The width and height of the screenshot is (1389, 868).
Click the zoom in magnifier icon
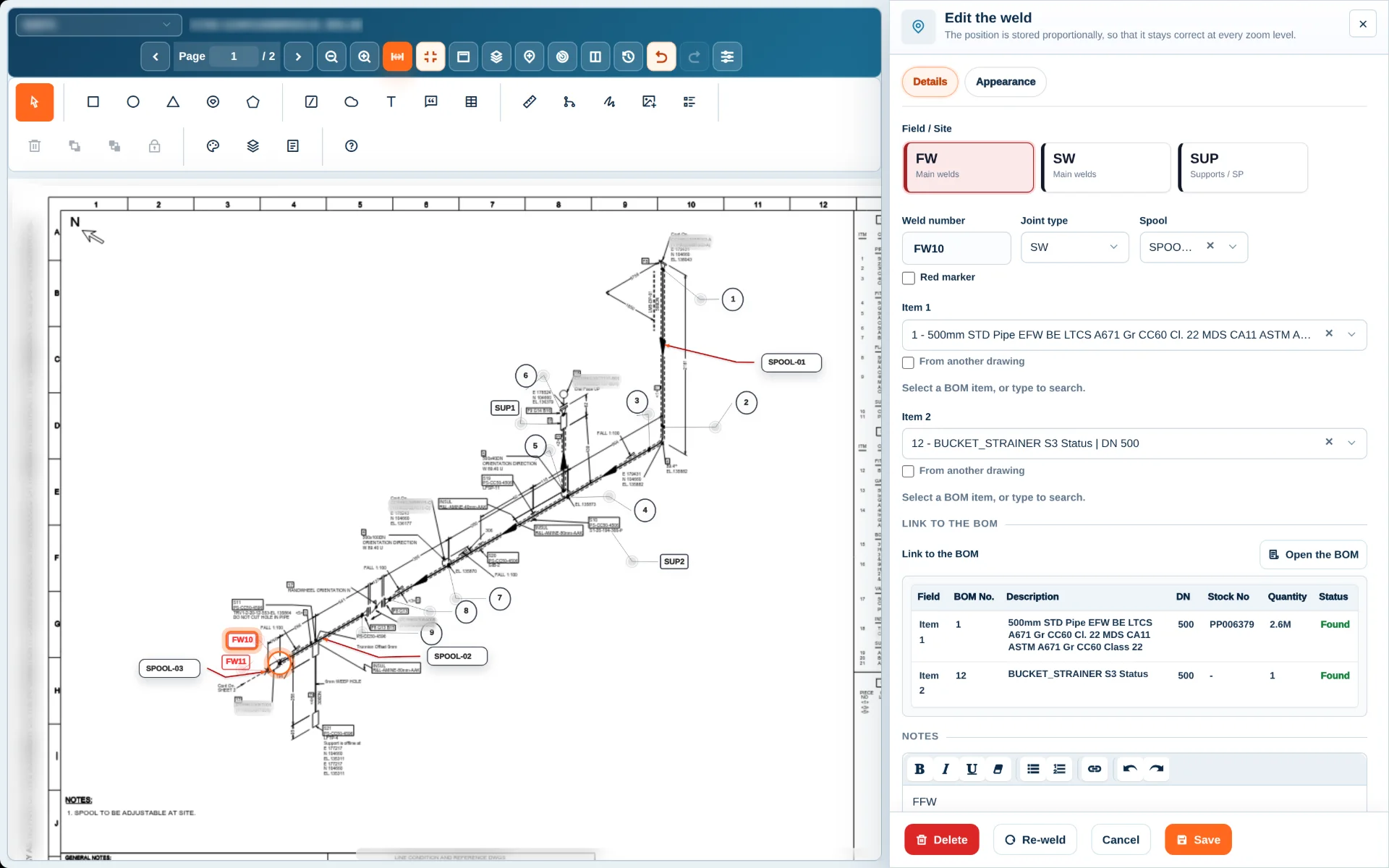click(365, 56)
